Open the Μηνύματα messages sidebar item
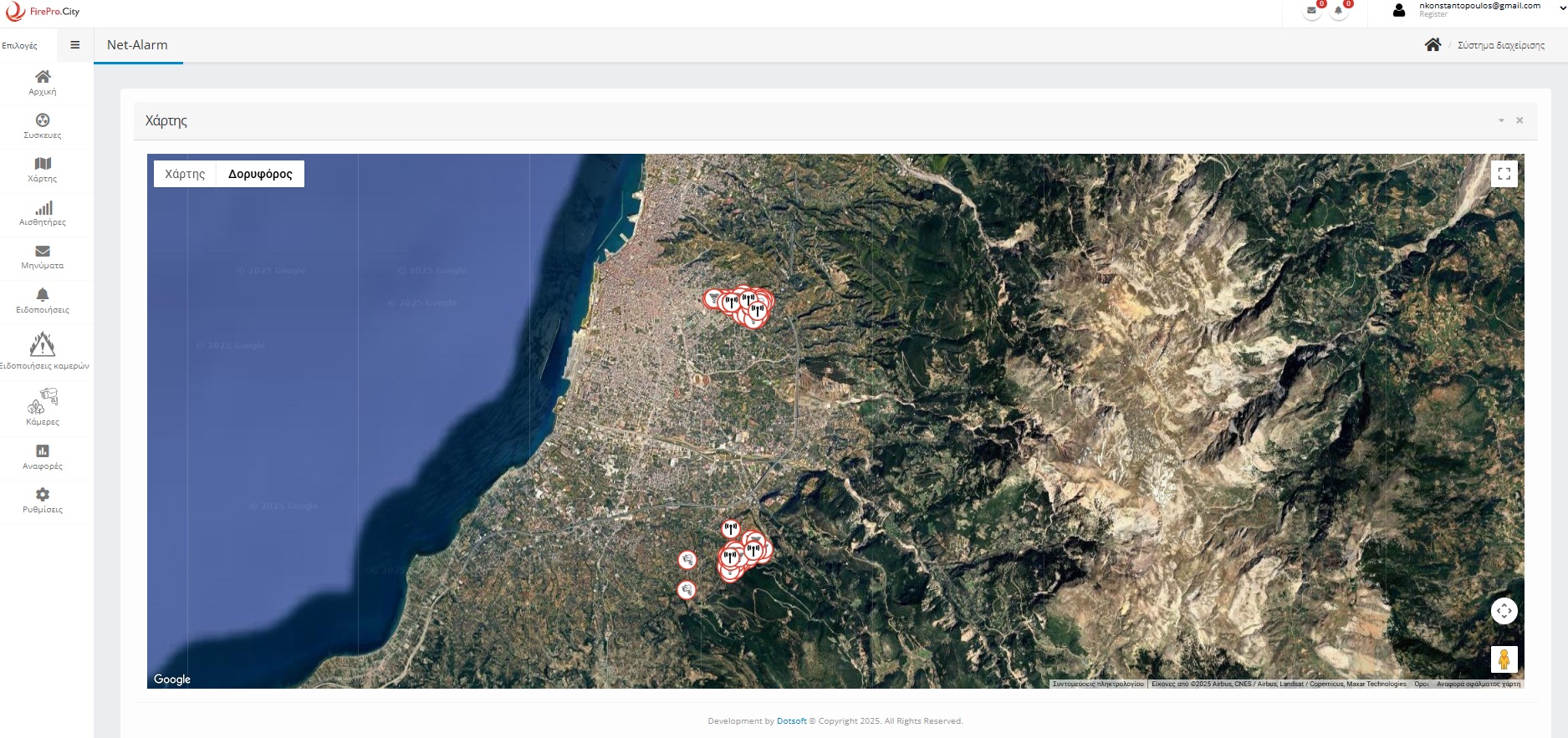 (43, 256)
